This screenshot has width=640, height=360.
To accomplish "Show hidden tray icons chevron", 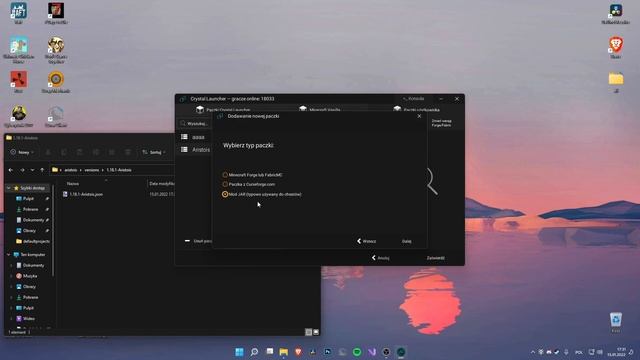I will tap(533, 352).
